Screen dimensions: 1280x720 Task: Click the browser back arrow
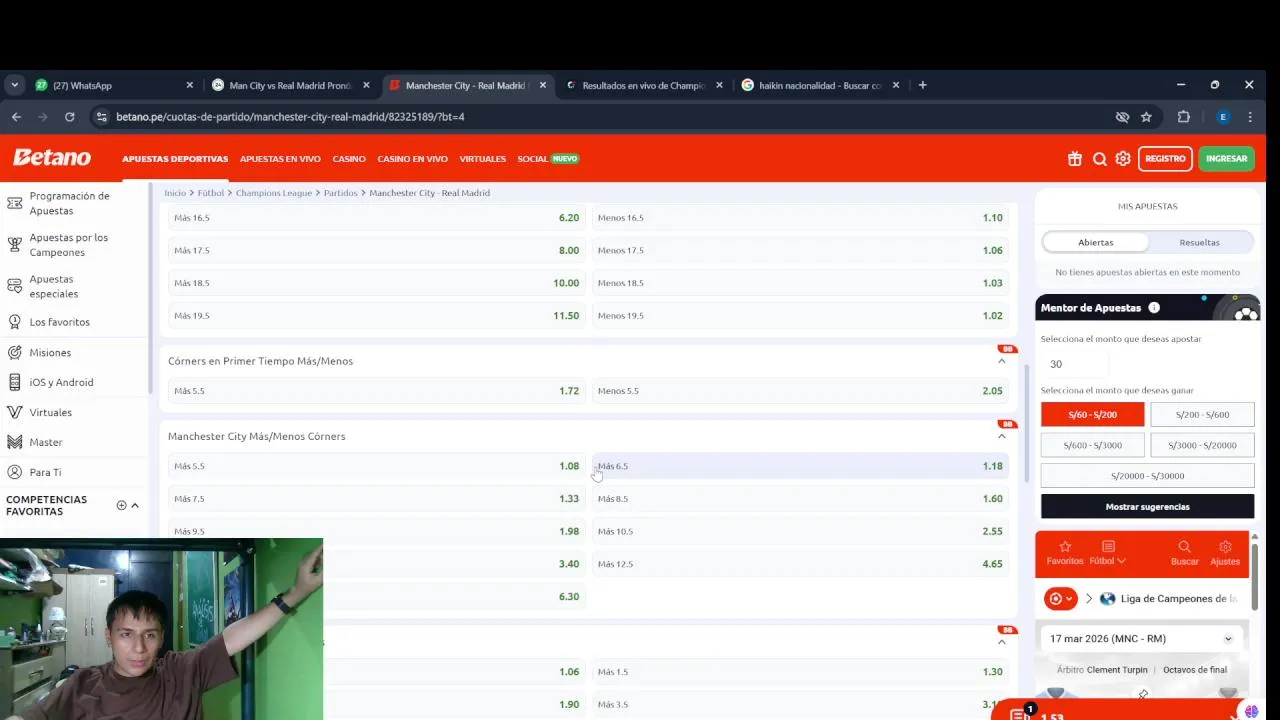[16, 117]
